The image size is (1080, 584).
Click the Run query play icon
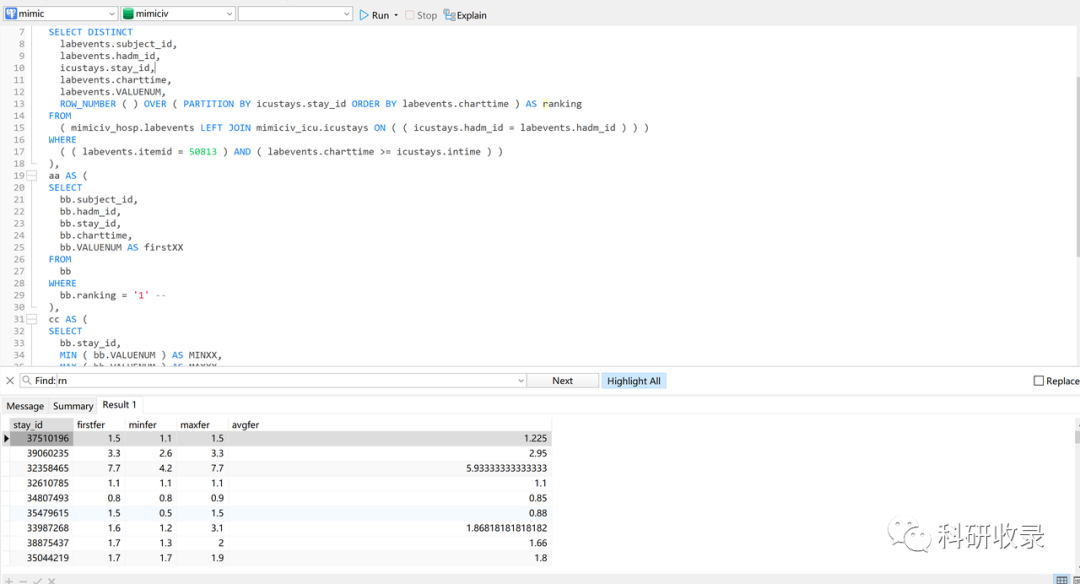(364, 14)
